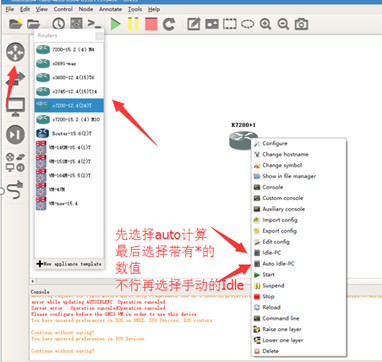Select the Router-15.6(2)T template
The width and height of the screenshot is (382, 362).
pyautogui.click(x=69, y=133)
